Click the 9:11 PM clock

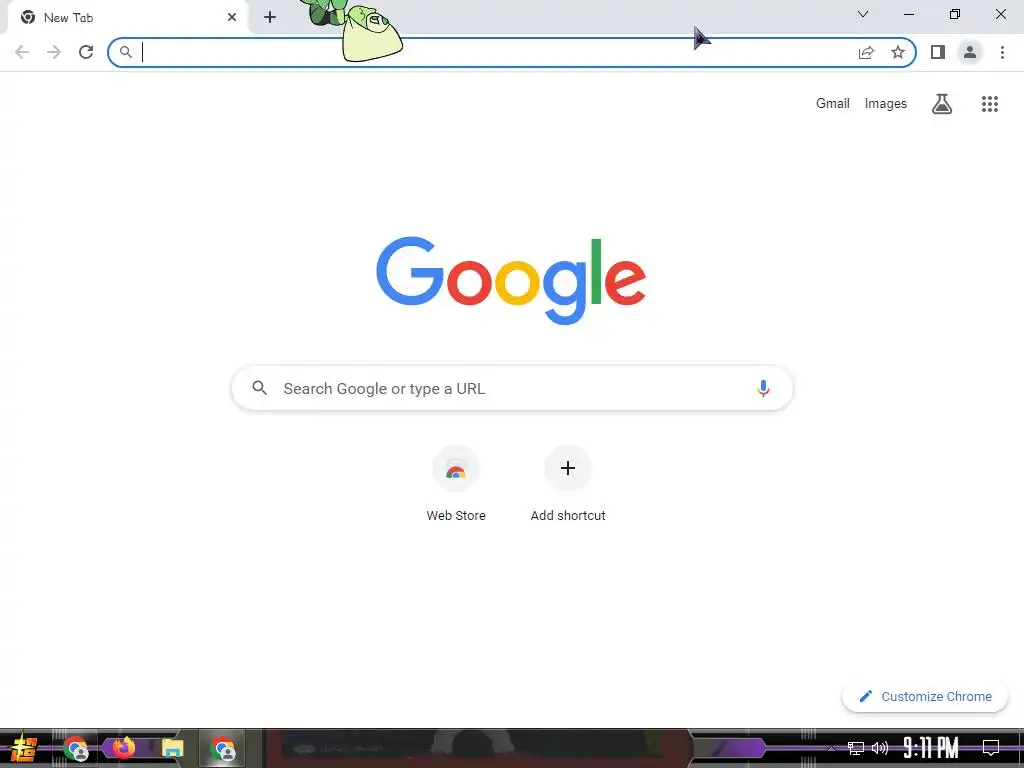[x=931, y=748]
